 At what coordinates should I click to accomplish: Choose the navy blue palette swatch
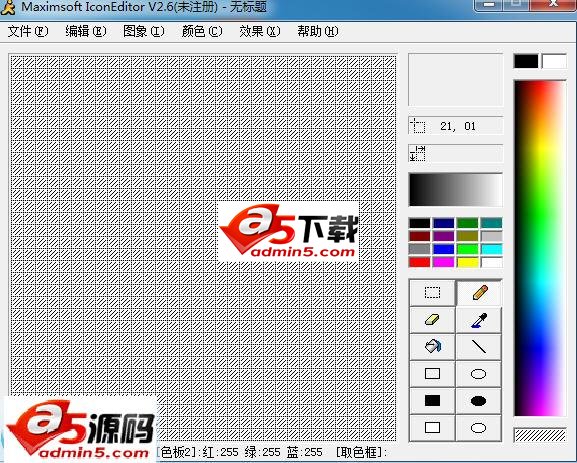(443, 223)
